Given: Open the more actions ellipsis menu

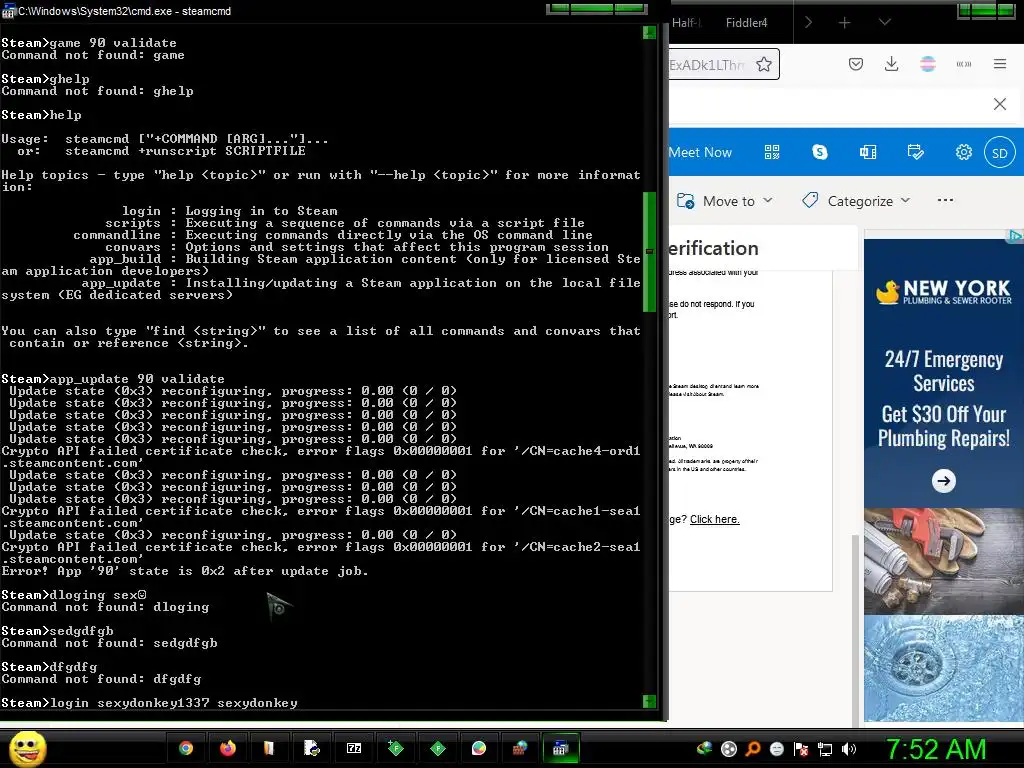Looking at the screenshot, I should 945,200.
